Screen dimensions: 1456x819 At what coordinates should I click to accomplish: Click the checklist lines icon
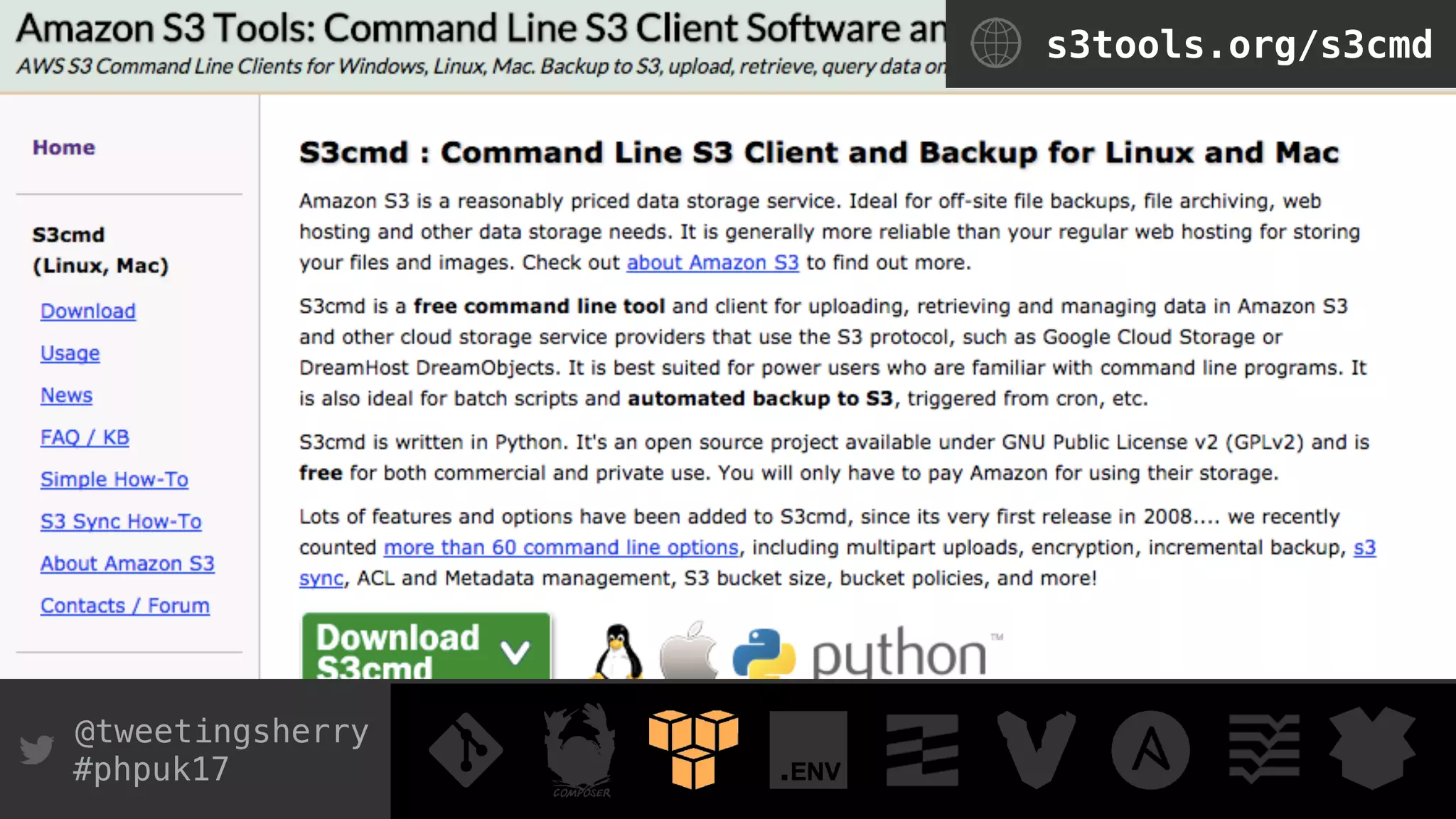(x=1264, y=749)
